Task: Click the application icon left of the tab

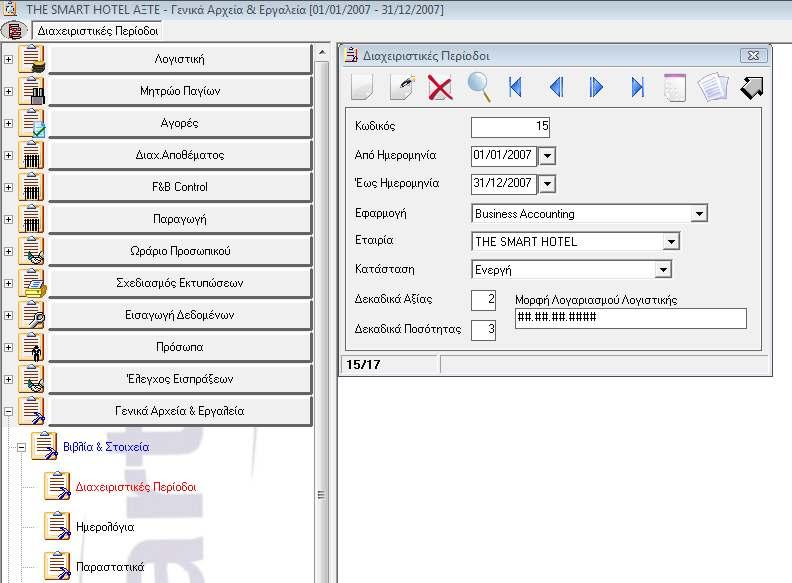Action: 15,31
